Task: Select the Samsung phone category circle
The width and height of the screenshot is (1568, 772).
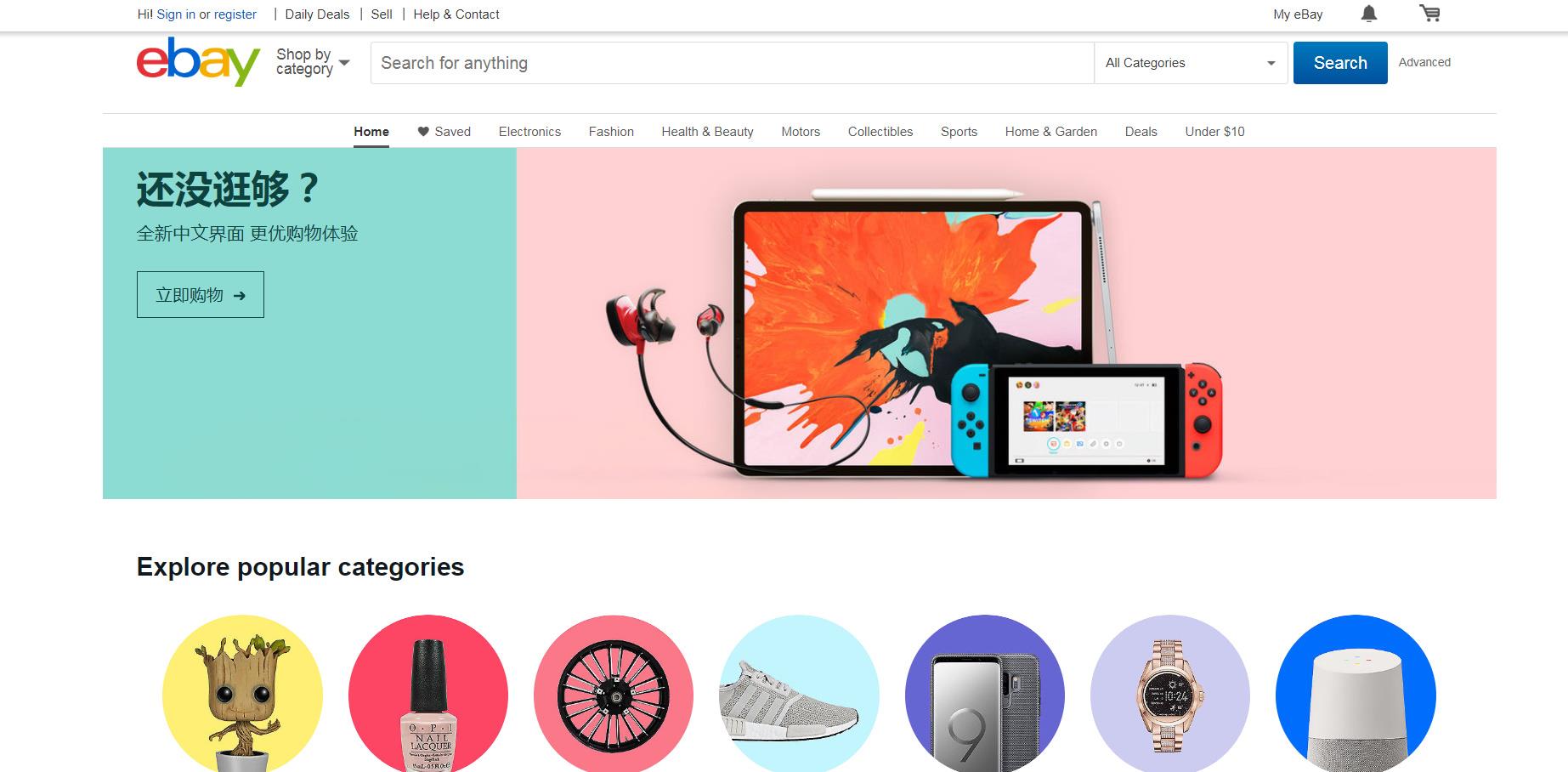Action: [985, 693]
